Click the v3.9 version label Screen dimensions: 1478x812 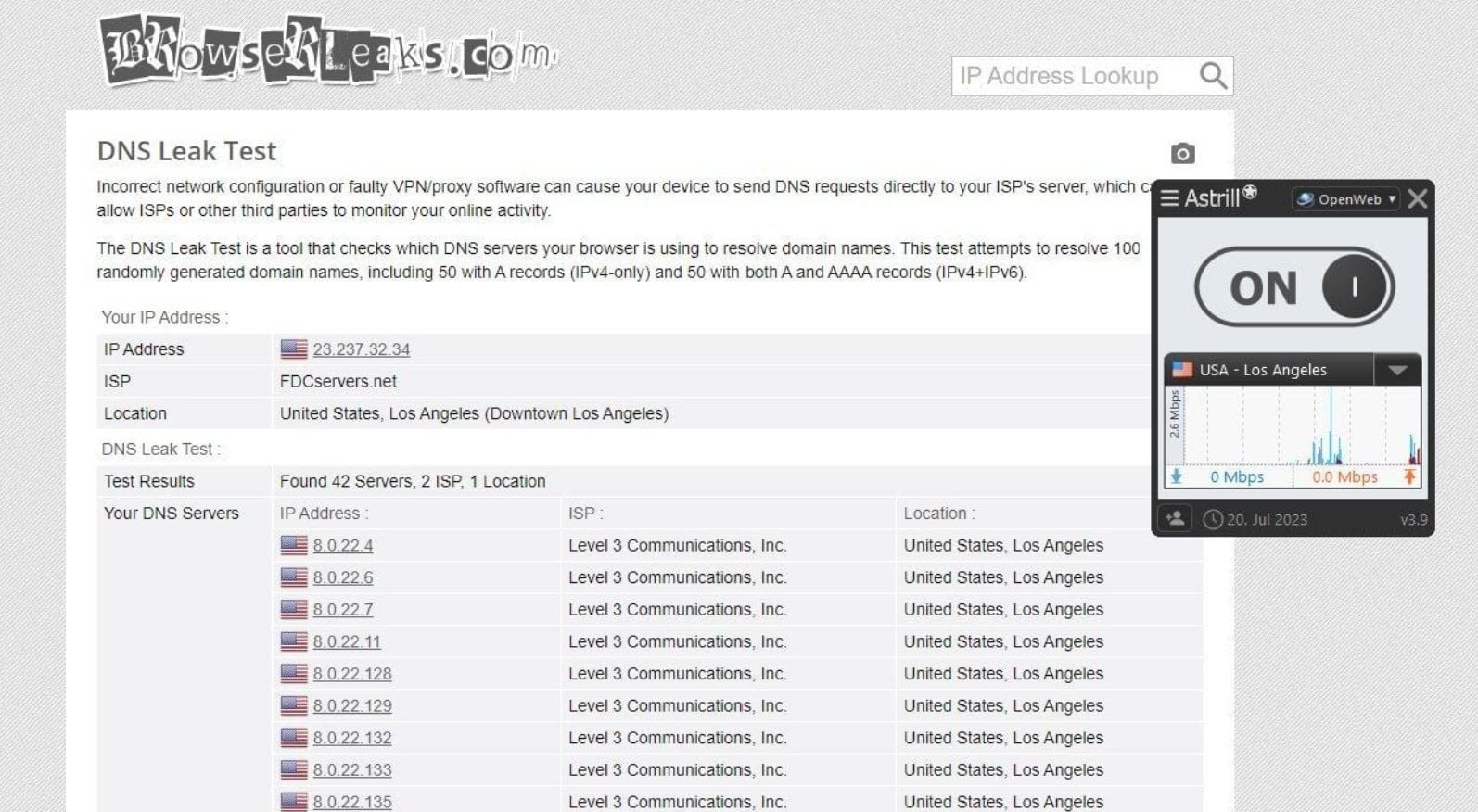click(x=1412, y=519)
